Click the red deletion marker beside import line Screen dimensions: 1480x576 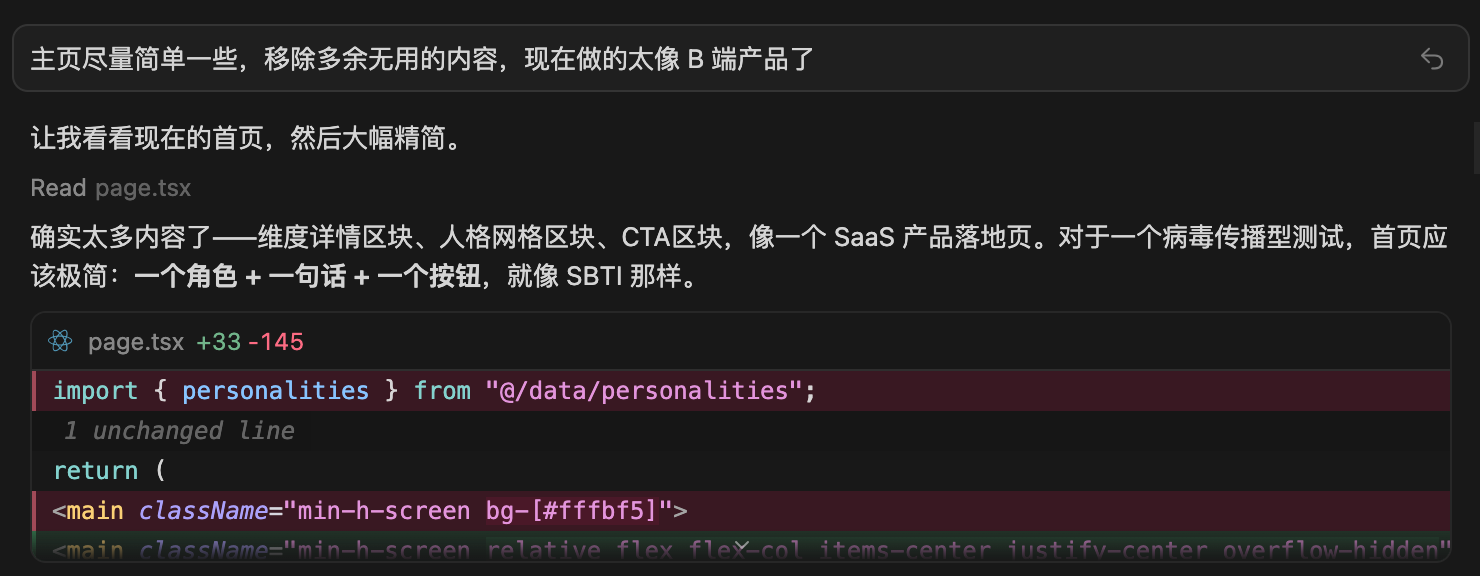click(34, 391)
